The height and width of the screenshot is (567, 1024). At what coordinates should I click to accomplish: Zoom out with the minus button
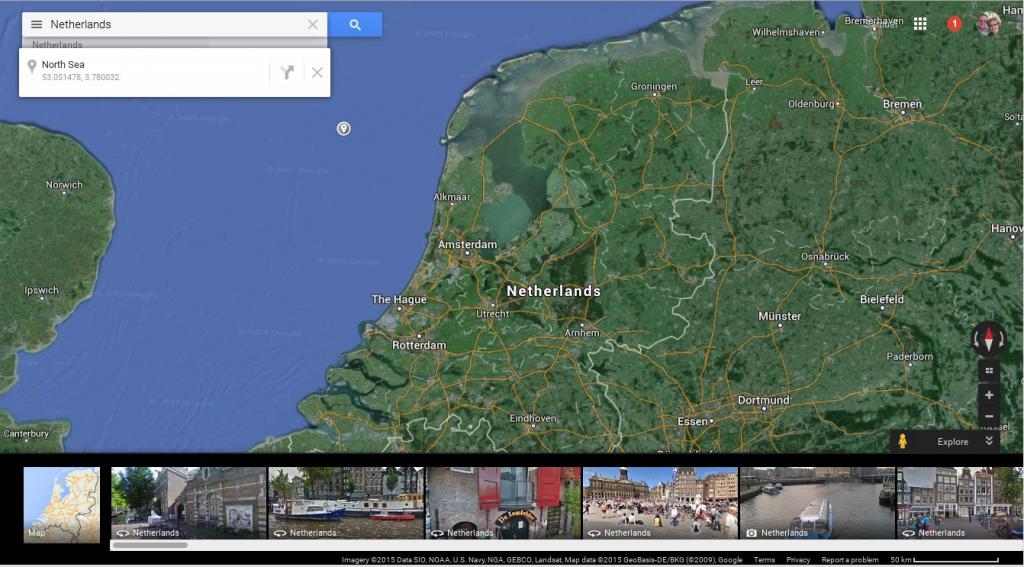pos(989,416)
